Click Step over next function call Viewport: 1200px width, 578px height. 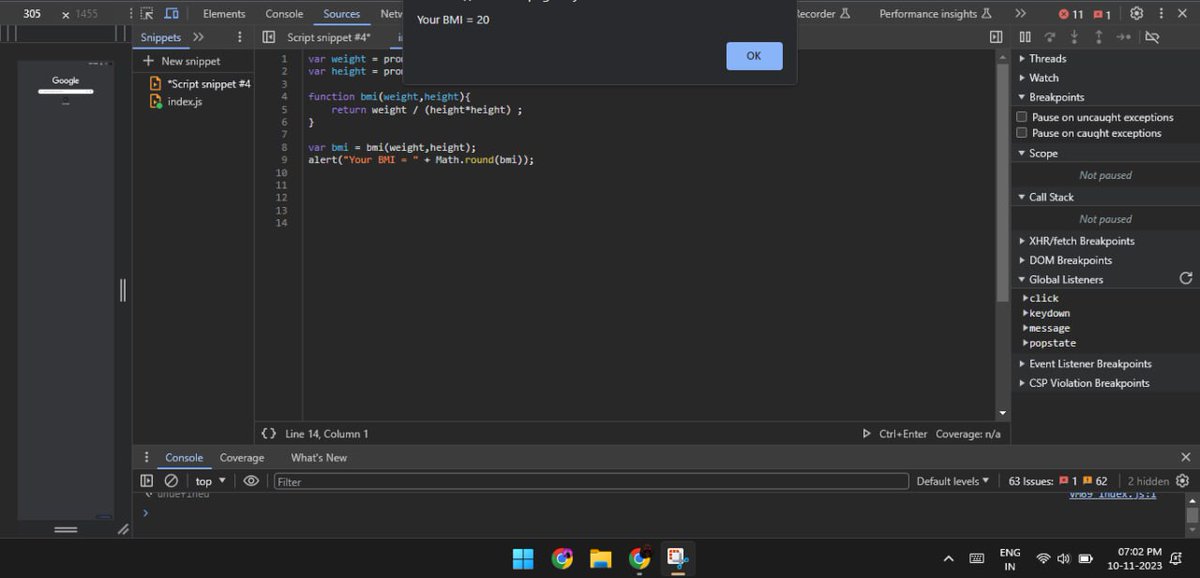(x=1050, y=37)
